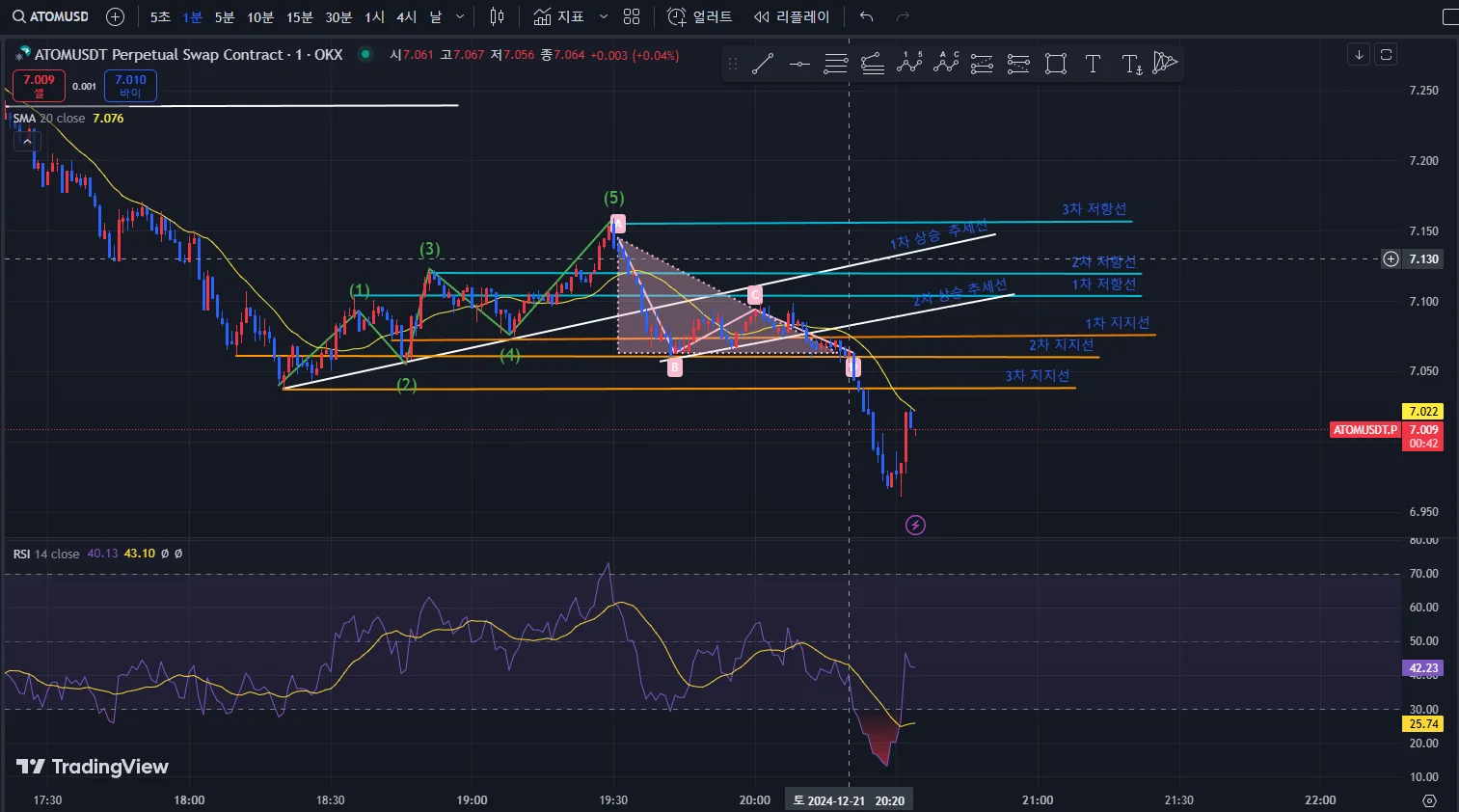Click the plus icon on the 7.130 price label
The height and width of the screenshot is (812, 1459).
(1391, 258)
